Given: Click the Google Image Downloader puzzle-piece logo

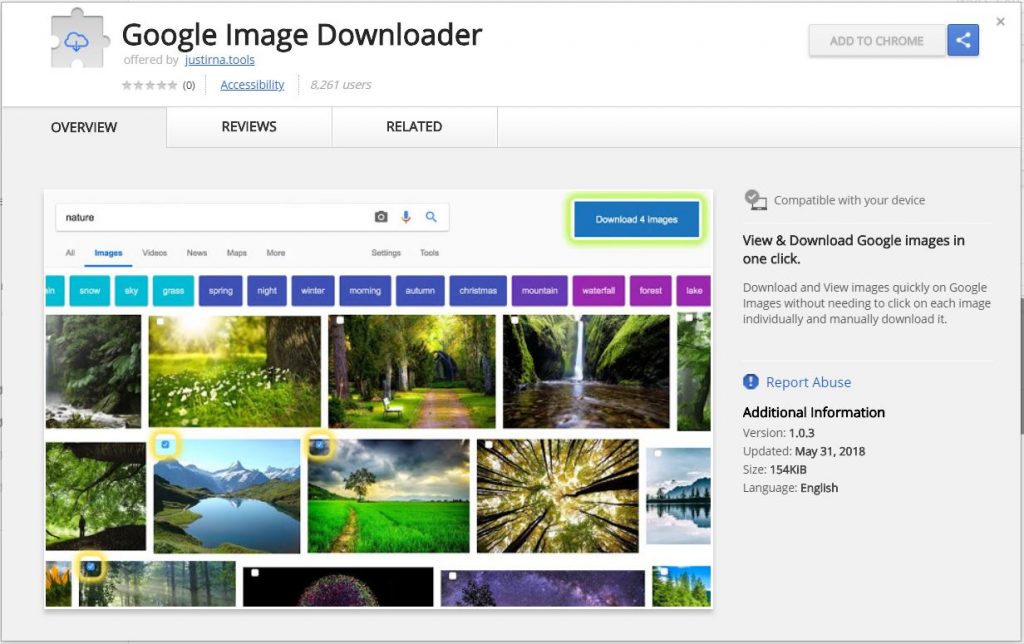Looking at the screenshot, I should coord(76,41).
